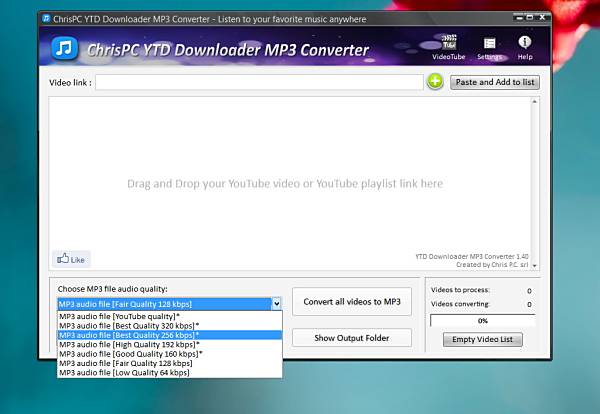600x414 pixels.
Task: Maximize the ChrisPC converter window
Action: (530, 18)
